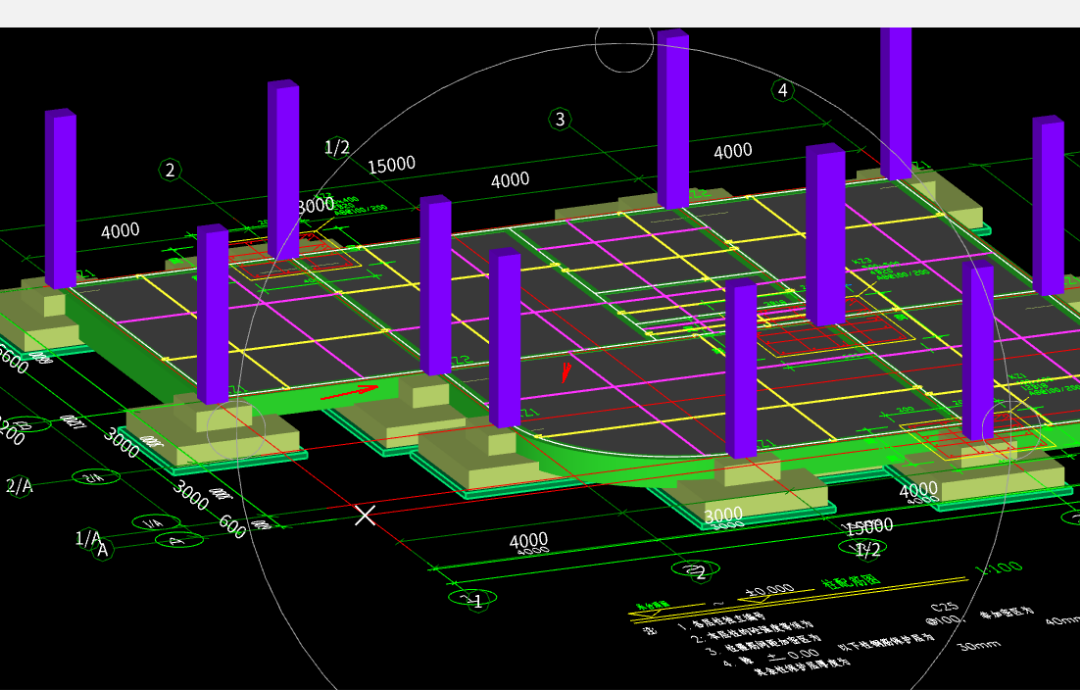Select the 4000 dimension between axis labels 3 and 4
1080x690 pixels.
click(732, 151)
